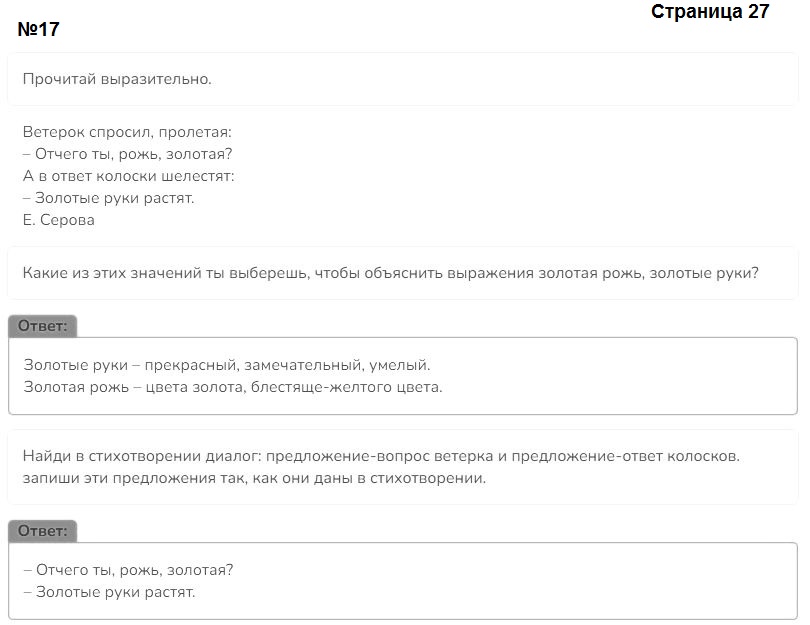
Task: Click answer line 'Золотые руки – прекрасный, замечательный'
Action: (227, 365)
